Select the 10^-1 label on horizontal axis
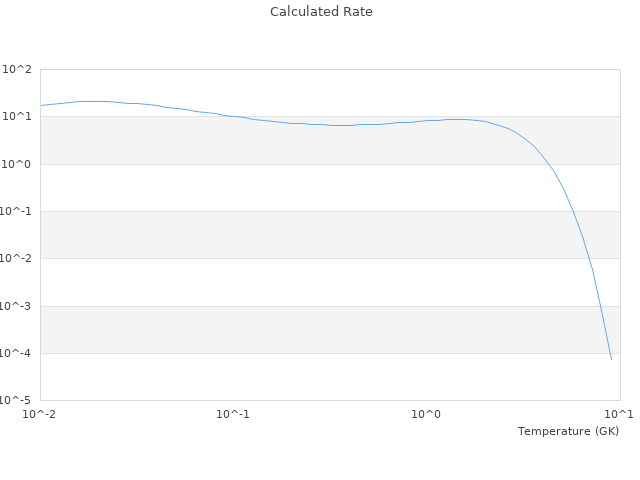 233,414
